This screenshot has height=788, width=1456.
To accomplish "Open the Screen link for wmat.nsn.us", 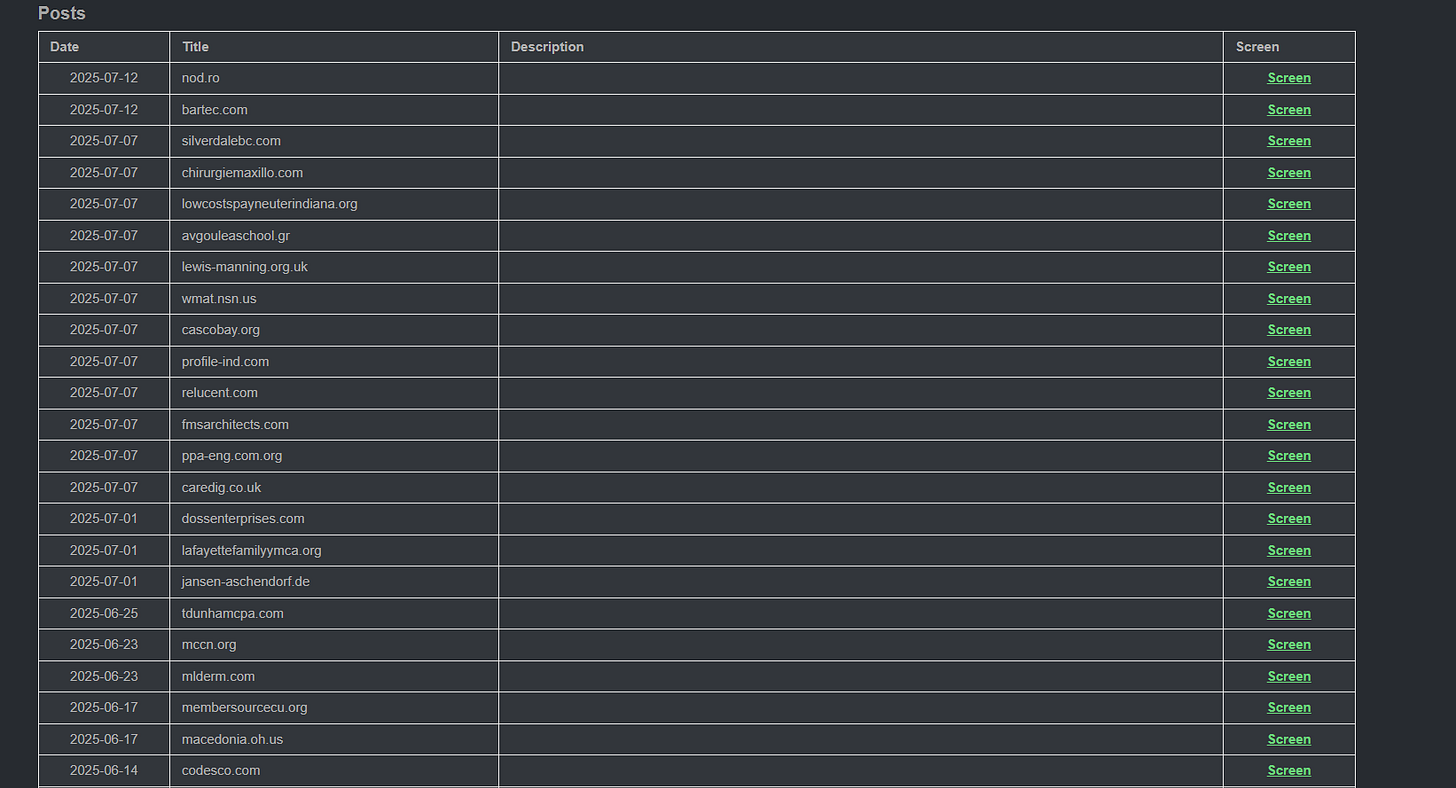I will [x=1289, y=299].
